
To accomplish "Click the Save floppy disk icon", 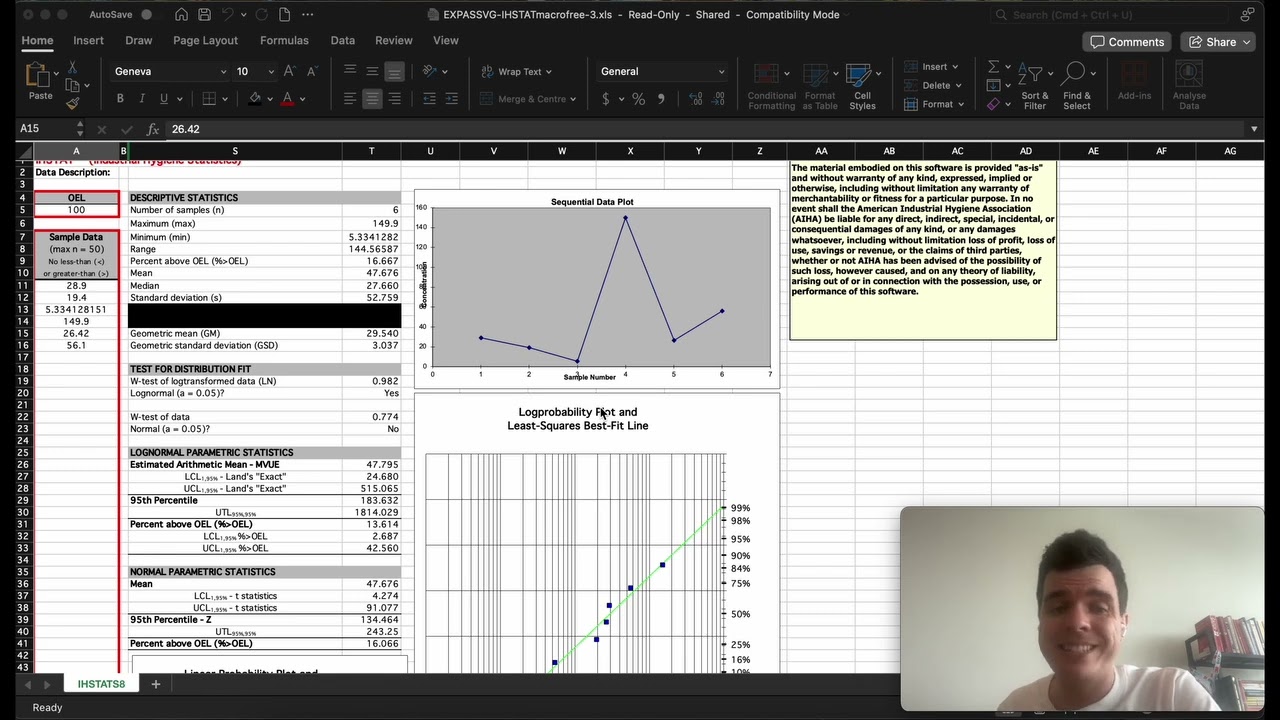I will coord(205,15).
